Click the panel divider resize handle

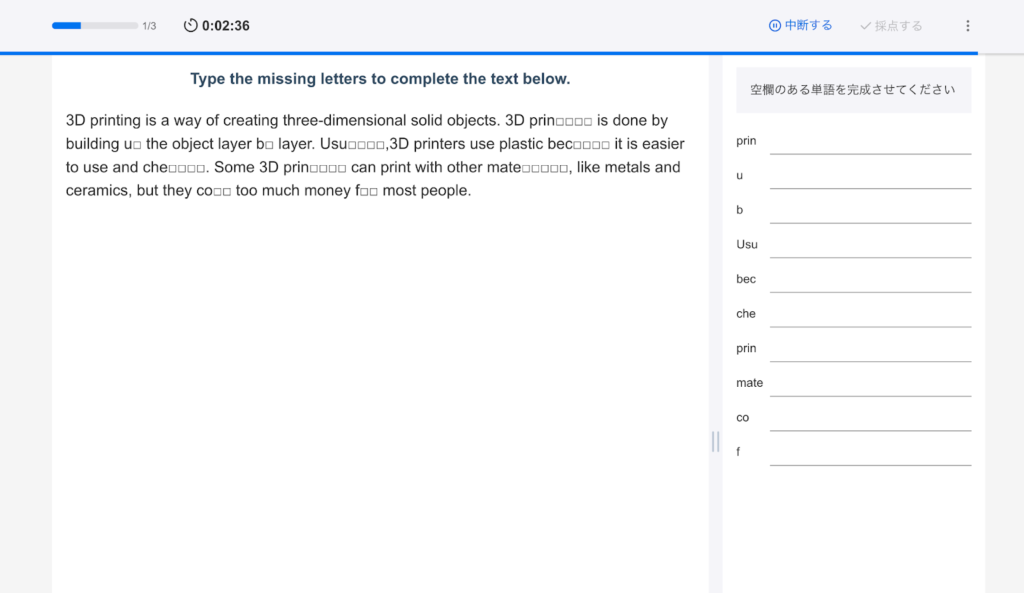[715, 441]
